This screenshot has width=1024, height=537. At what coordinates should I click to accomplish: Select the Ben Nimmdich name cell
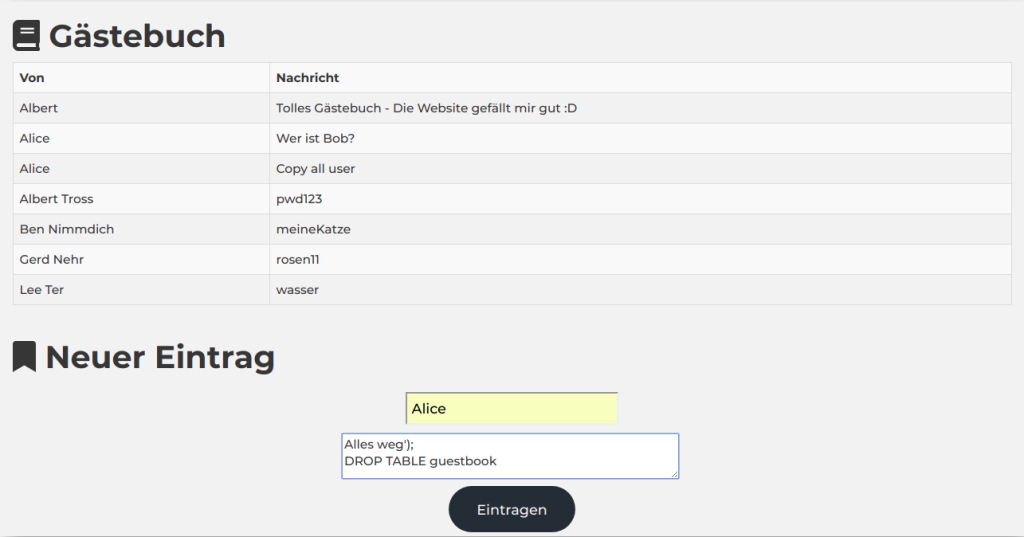point(67,229)
